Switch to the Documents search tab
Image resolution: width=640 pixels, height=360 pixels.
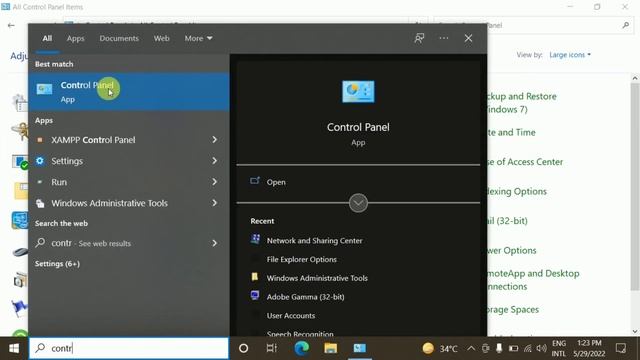click(119, 38)
